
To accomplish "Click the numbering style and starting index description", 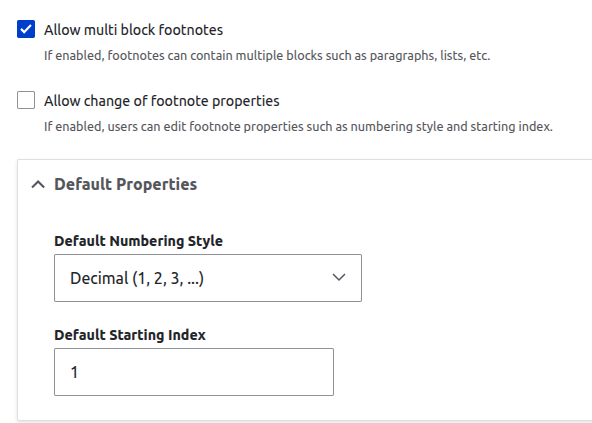I will tap(298, 127).
